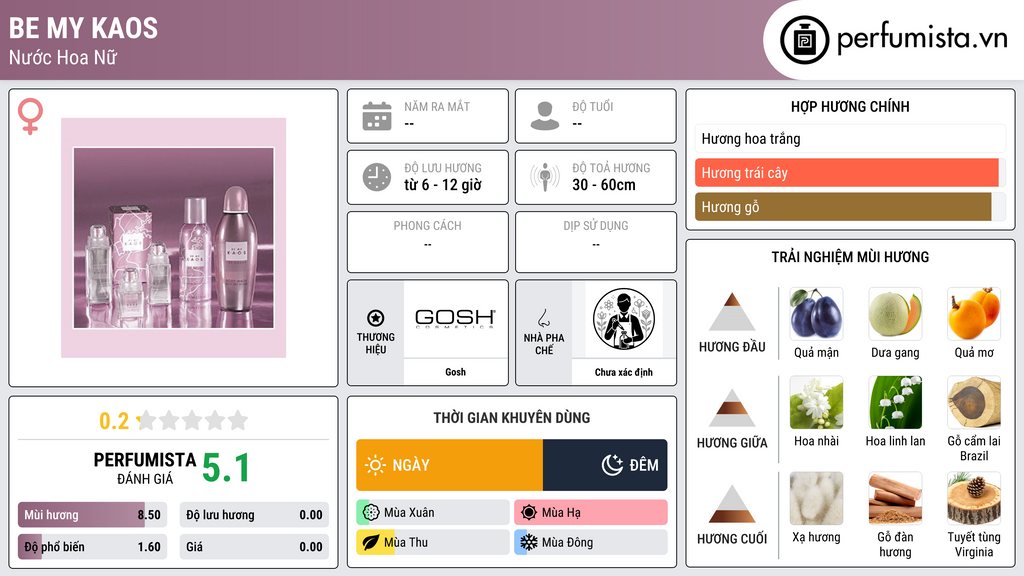The width and height of the screenshot is (1024, 576).
Task: Open the Chưa xác định perfumer label
Action: click(624, 372)
